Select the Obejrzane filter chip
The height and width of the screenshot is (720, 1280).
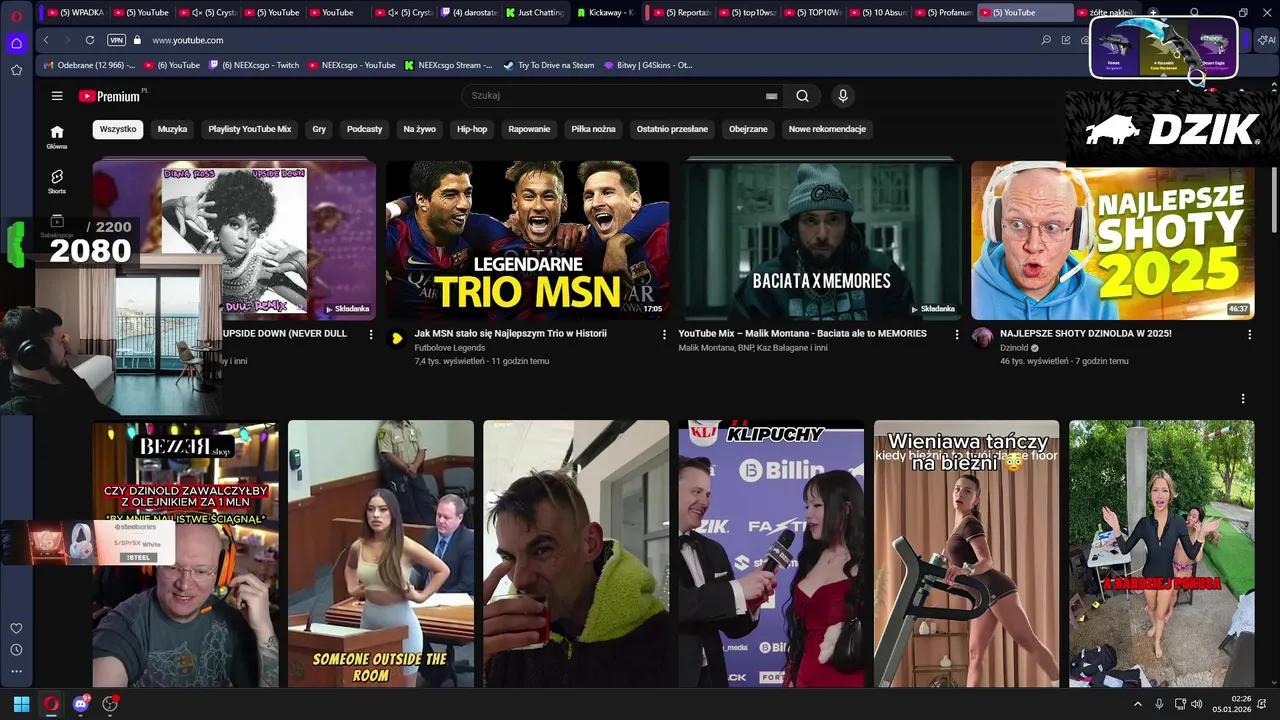pos(748,129)
